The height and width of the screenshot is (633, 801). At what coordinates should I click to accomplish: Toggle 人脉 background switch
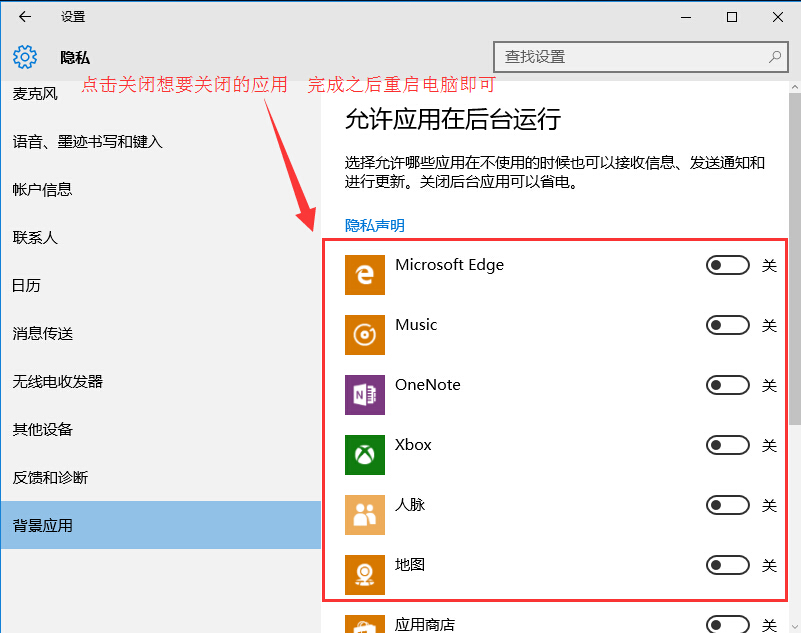point(727,505)
